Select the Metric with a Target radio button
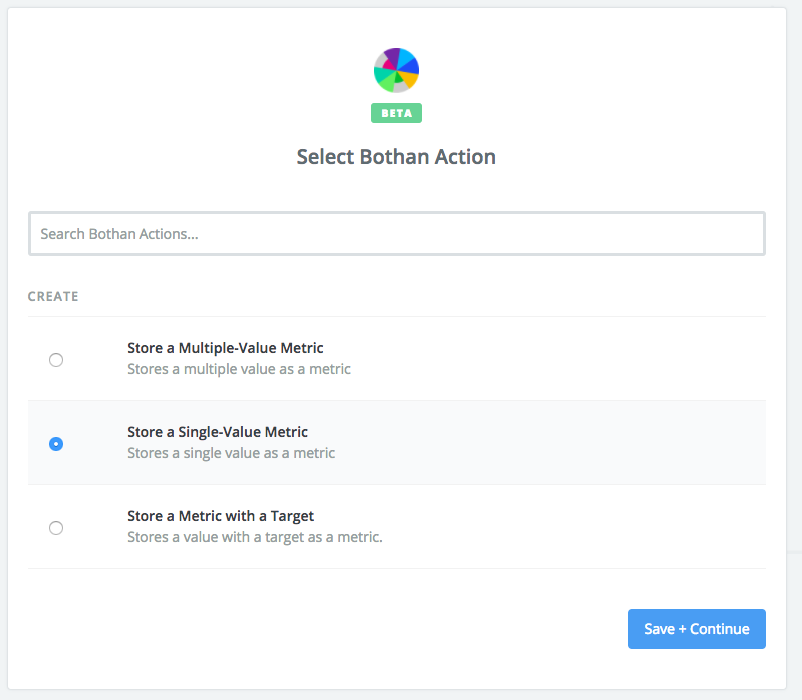The width and height of the screenshot is (802, 700). point(56,528)
